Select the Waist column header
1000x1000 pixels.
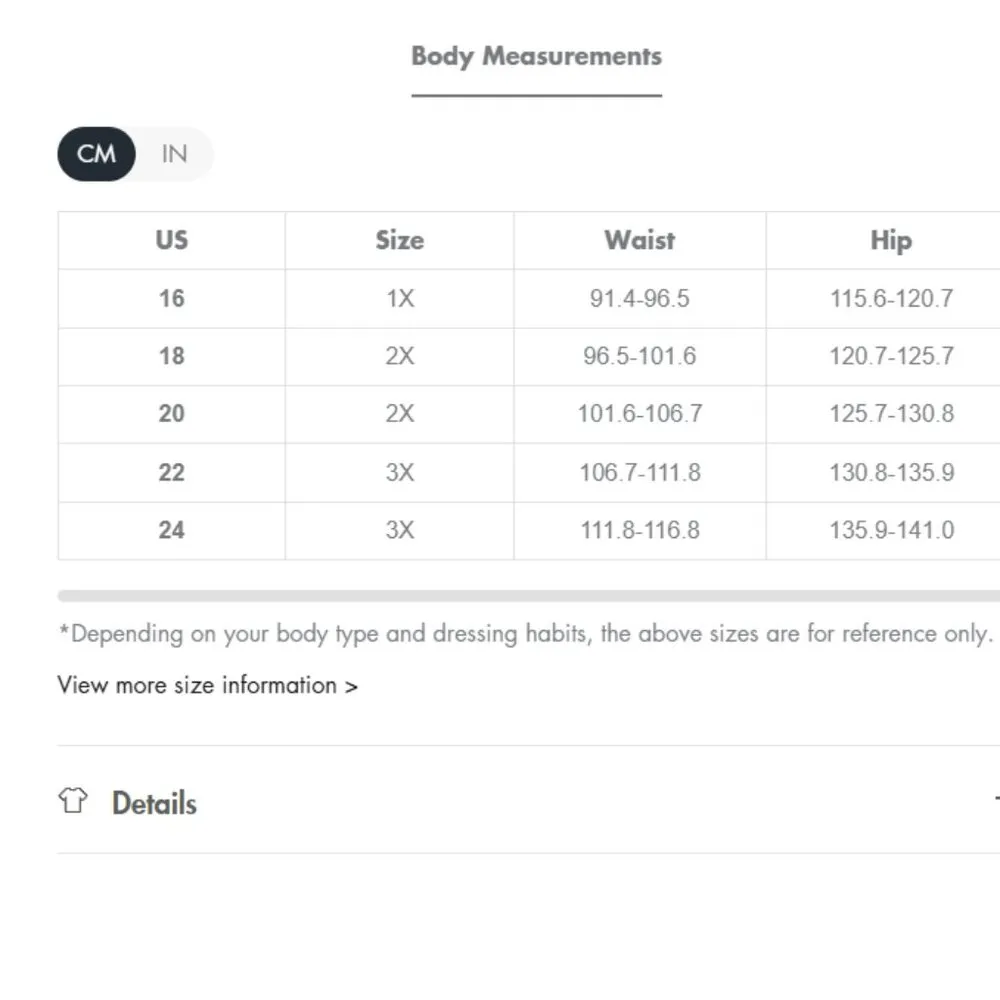click(x=639, y=241)
